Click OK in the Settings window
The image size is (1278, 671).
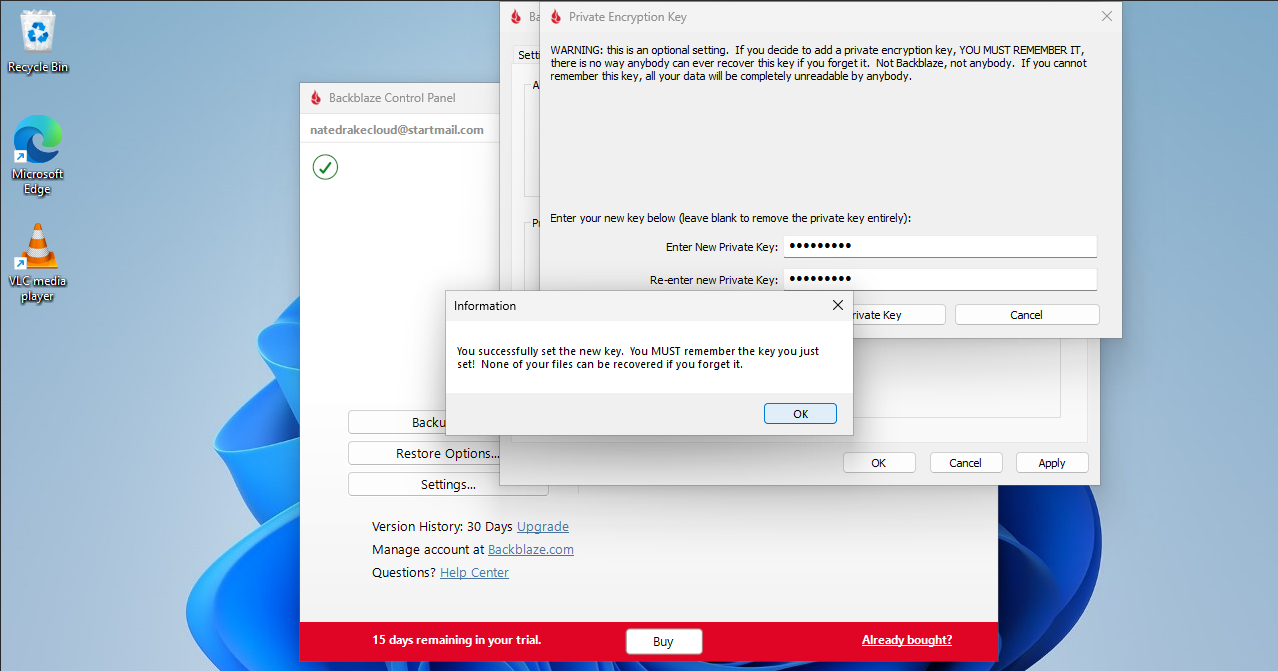(879, 463)
